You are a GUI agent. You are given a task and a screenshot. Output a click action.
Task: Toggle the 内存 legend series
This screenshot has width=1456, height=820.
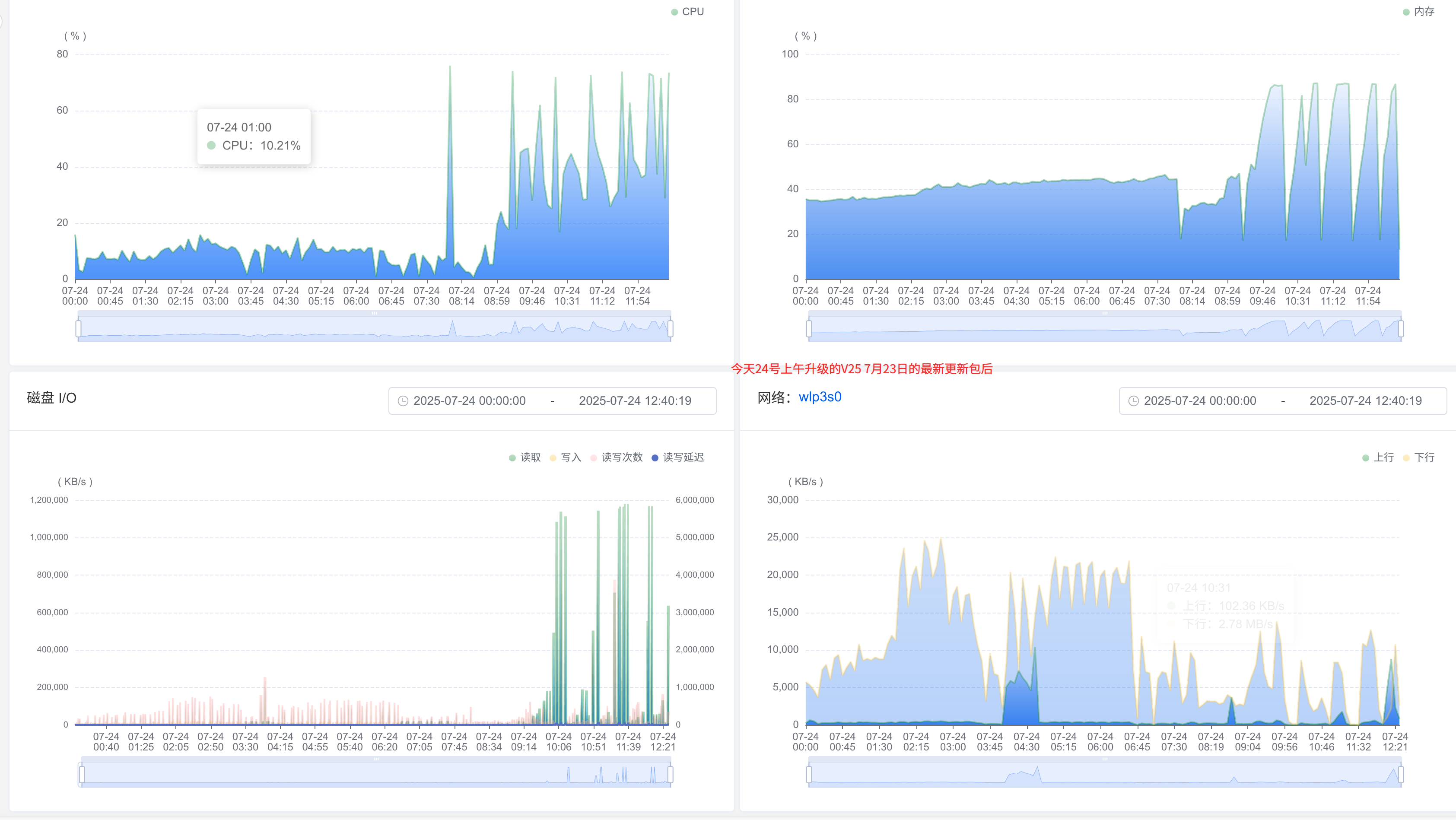tap(1419, 12)
